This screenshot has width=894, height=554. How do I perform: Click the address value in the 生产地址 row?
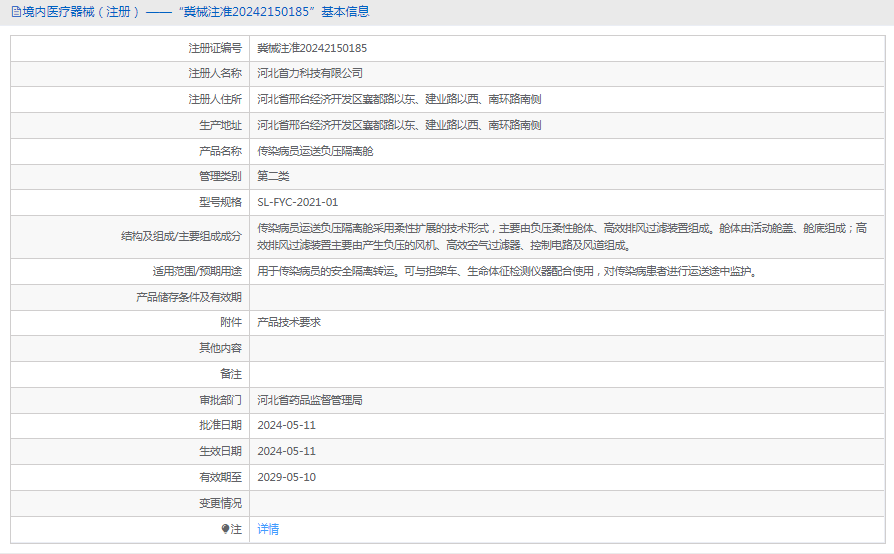399,125
